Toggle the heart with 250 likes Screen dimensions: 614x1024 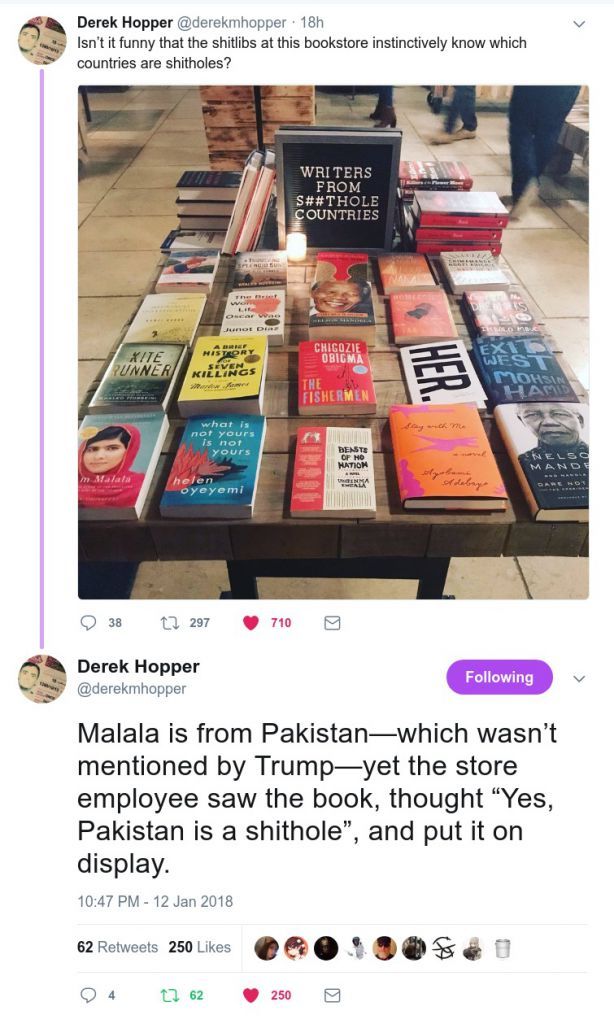pos(251,995)
